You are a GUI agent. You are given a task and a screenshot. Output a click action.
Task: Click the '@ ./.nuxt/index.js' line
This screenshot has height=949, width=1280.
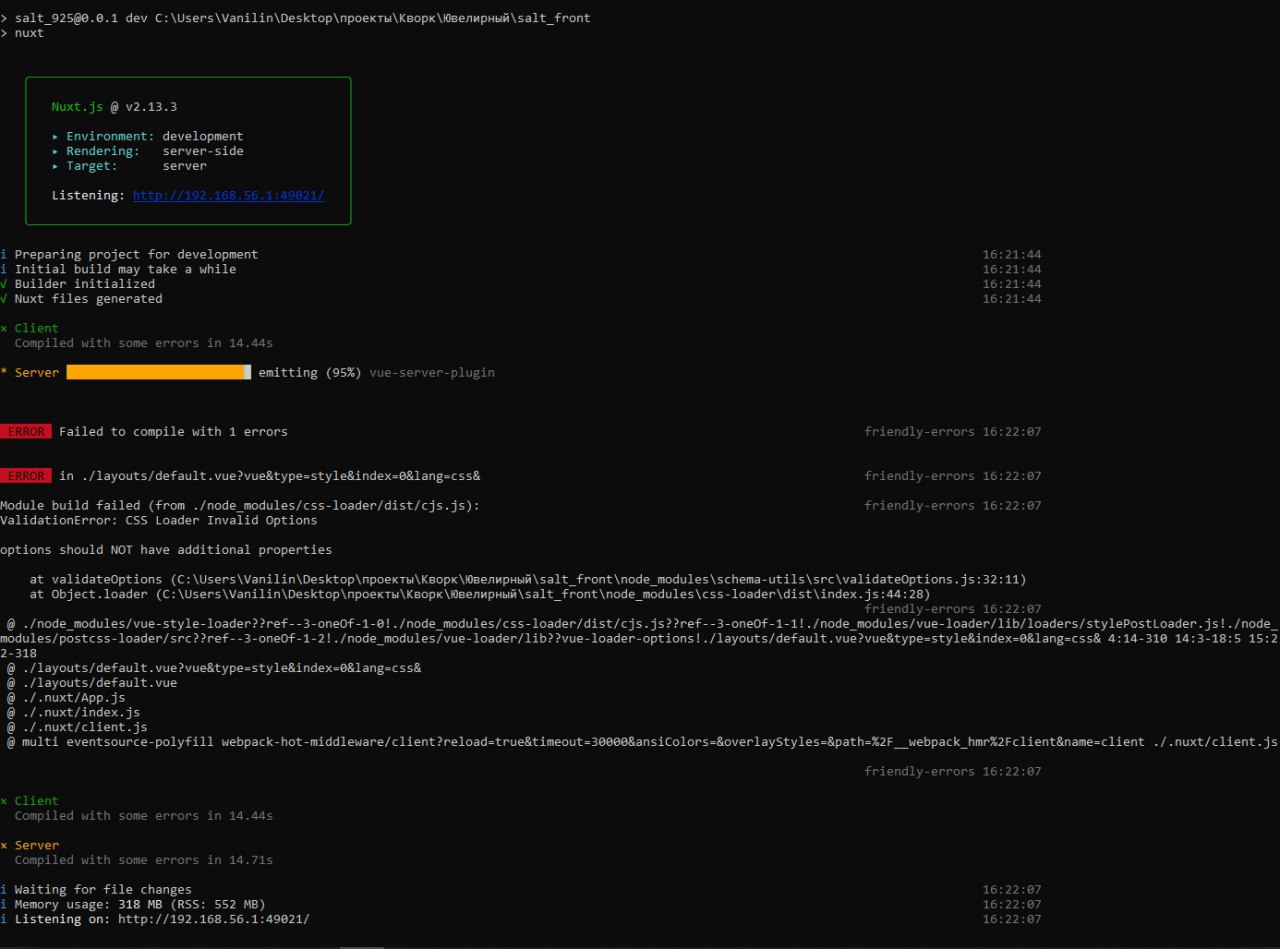pos(74,712)
